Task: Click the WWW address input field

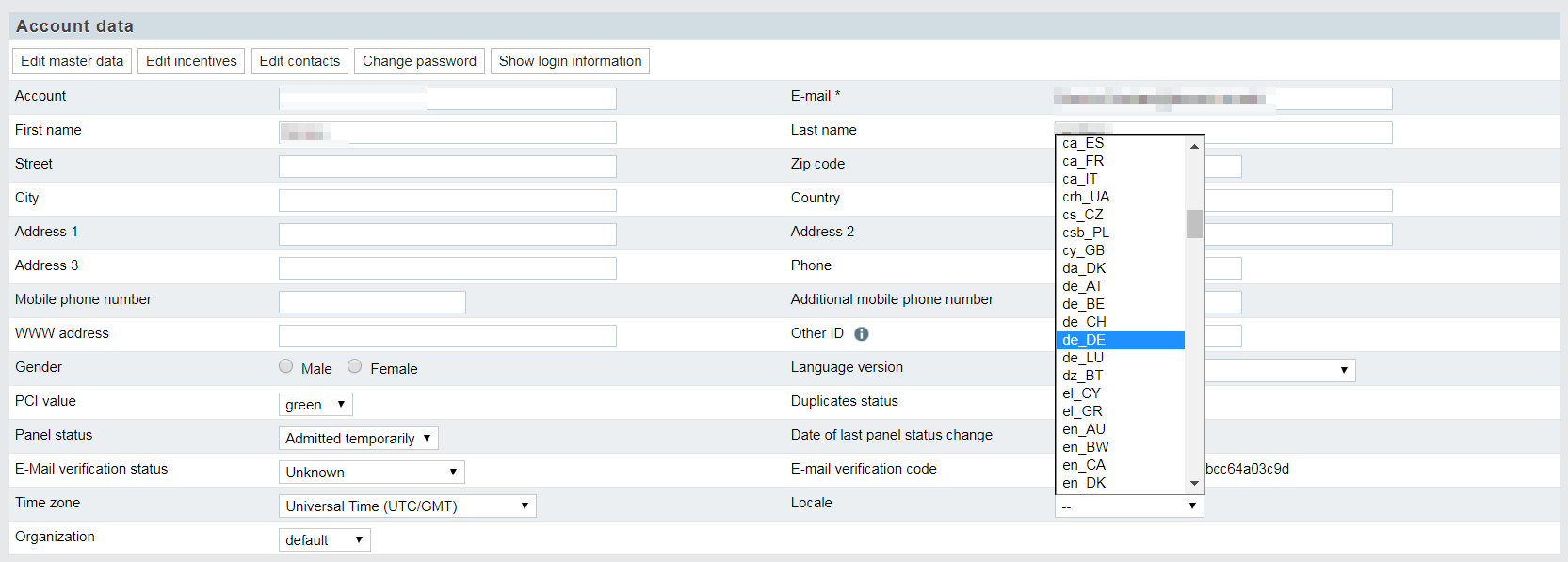Action: pos(447,336)
